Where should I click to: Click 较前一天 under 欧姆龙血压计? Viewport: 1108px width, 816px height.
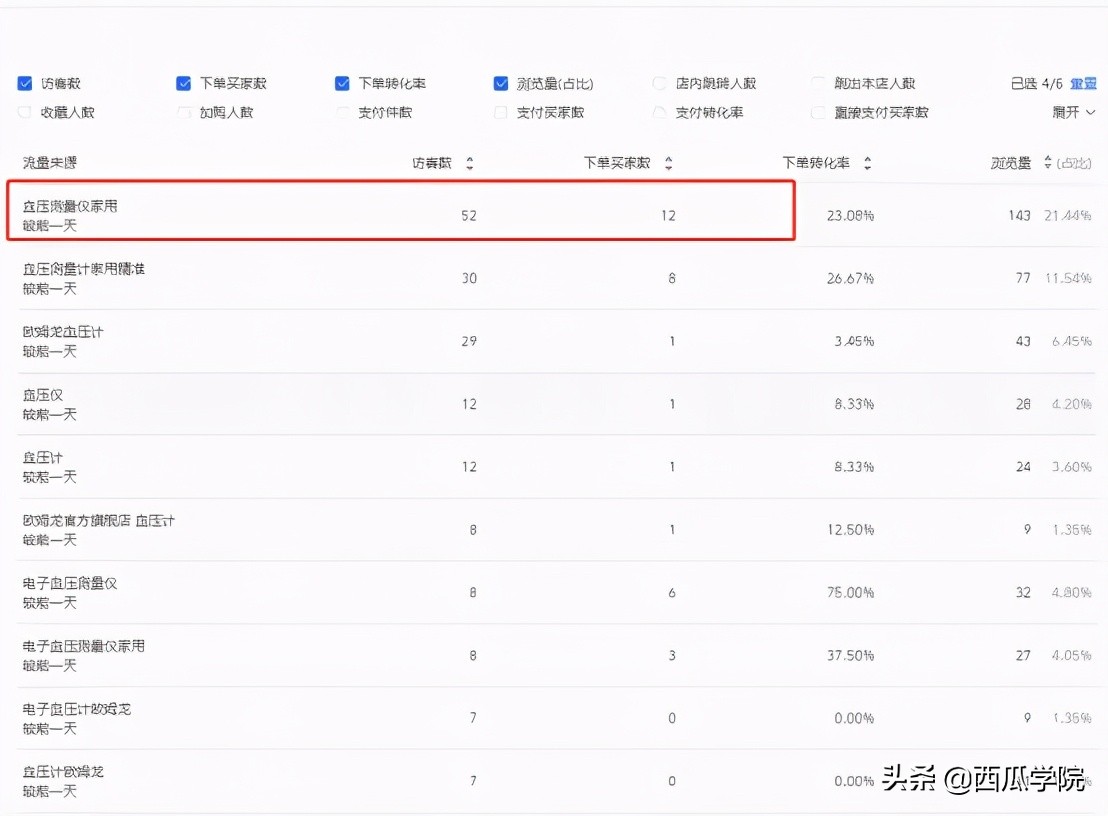[x=49, y=351]
